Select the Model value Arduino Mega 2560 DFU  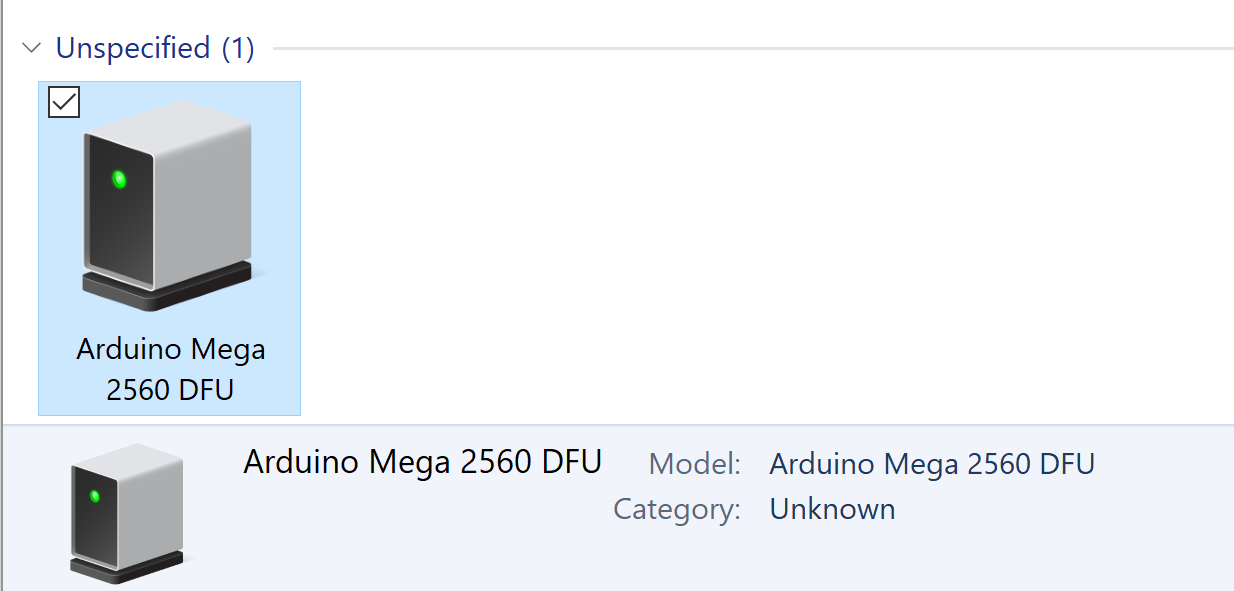pos(932,464)
